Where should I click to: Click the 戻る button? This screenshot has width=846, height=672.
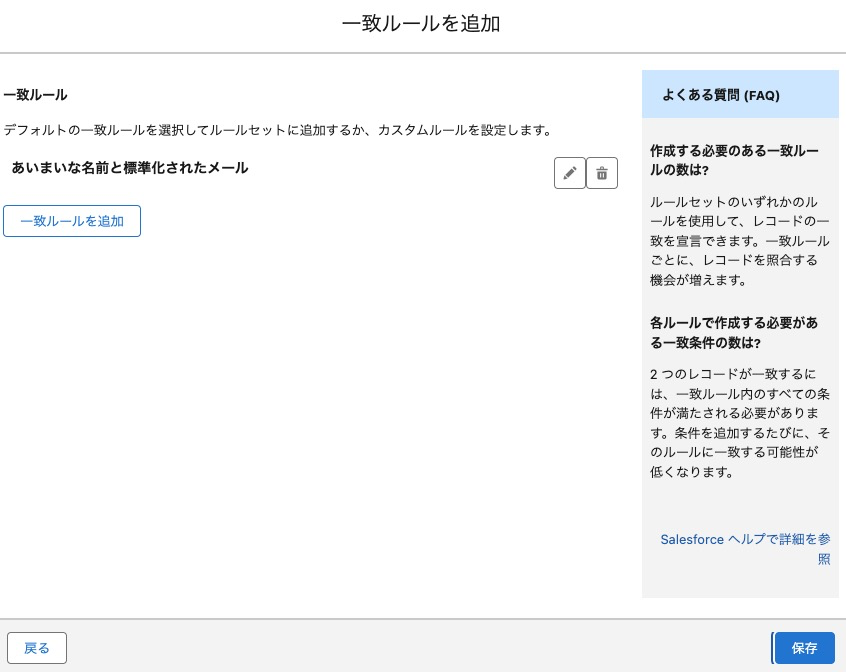[37, 648]
